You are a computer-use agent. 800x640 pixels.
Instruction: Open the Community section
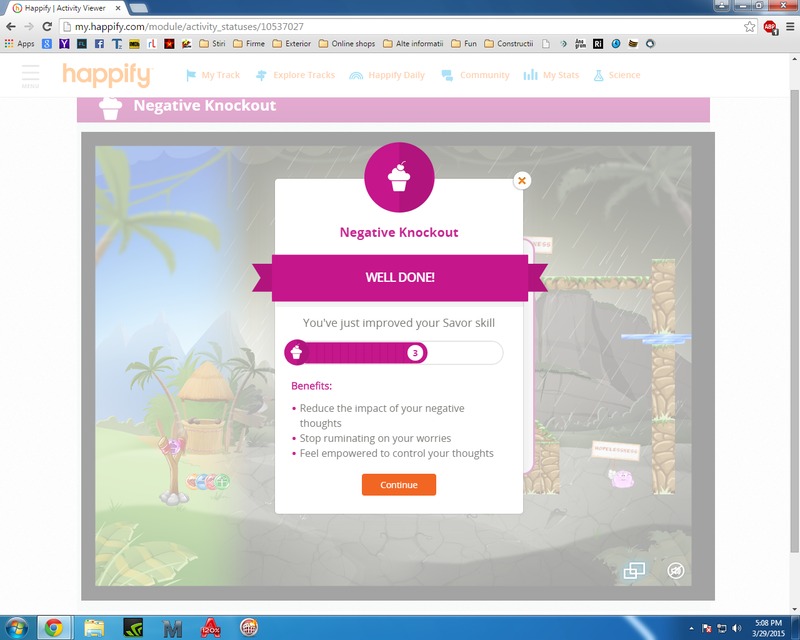475,75
